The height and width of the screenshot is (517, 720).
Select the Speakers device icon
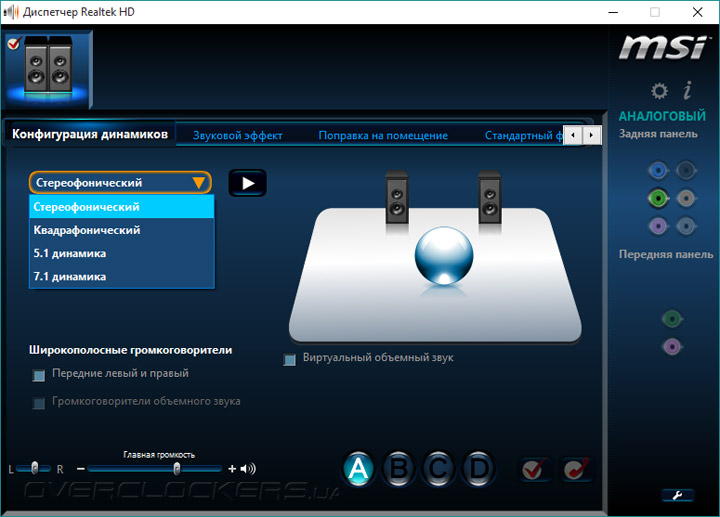point(48,69)
